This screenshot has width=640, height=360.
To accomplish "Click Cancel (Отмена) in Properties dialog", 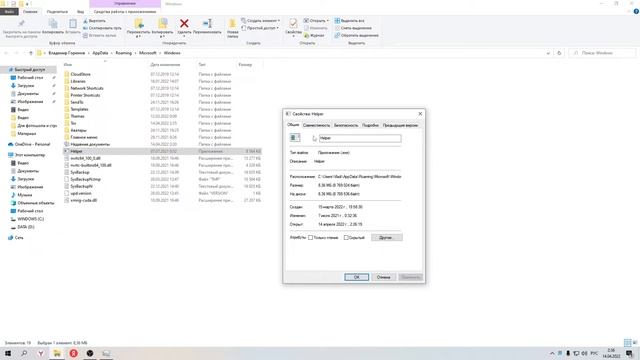I will tap(383, 277).
